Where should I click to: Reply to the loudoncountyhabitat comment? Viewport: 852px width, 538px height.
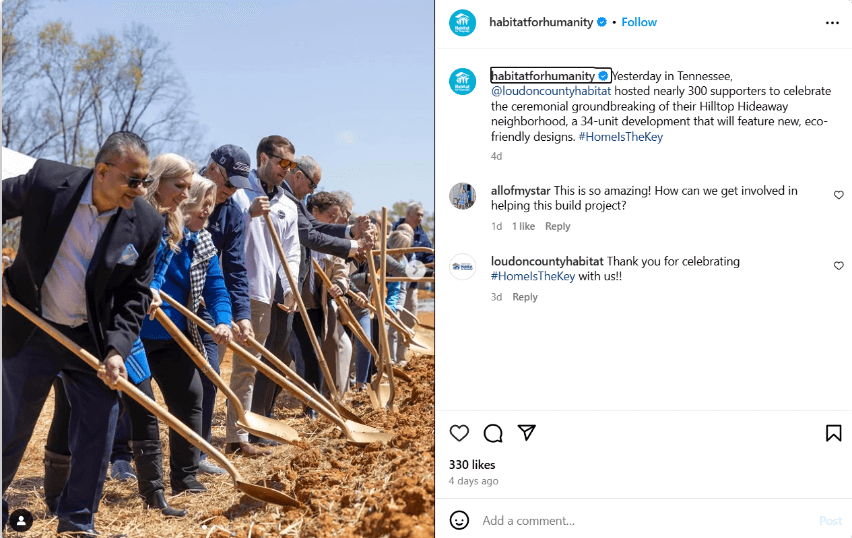pos(525,297)
